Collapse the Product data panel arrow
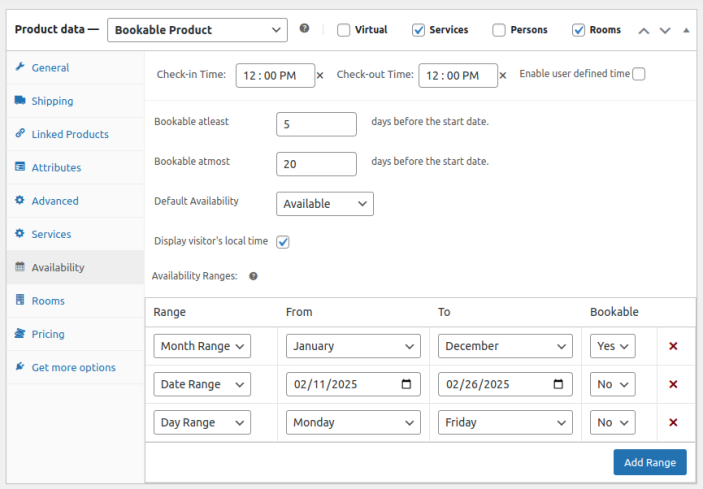The height and width of the screenshot is (489, 703). (686, 30)
